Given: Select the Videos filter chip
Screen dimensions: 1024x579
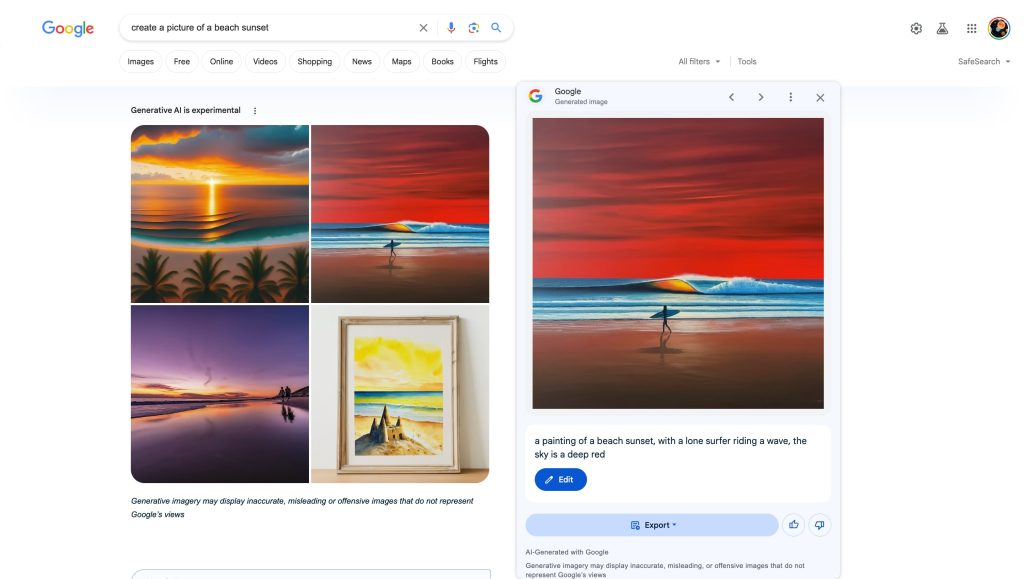Looking at the screenshot, I should point(265,62).
